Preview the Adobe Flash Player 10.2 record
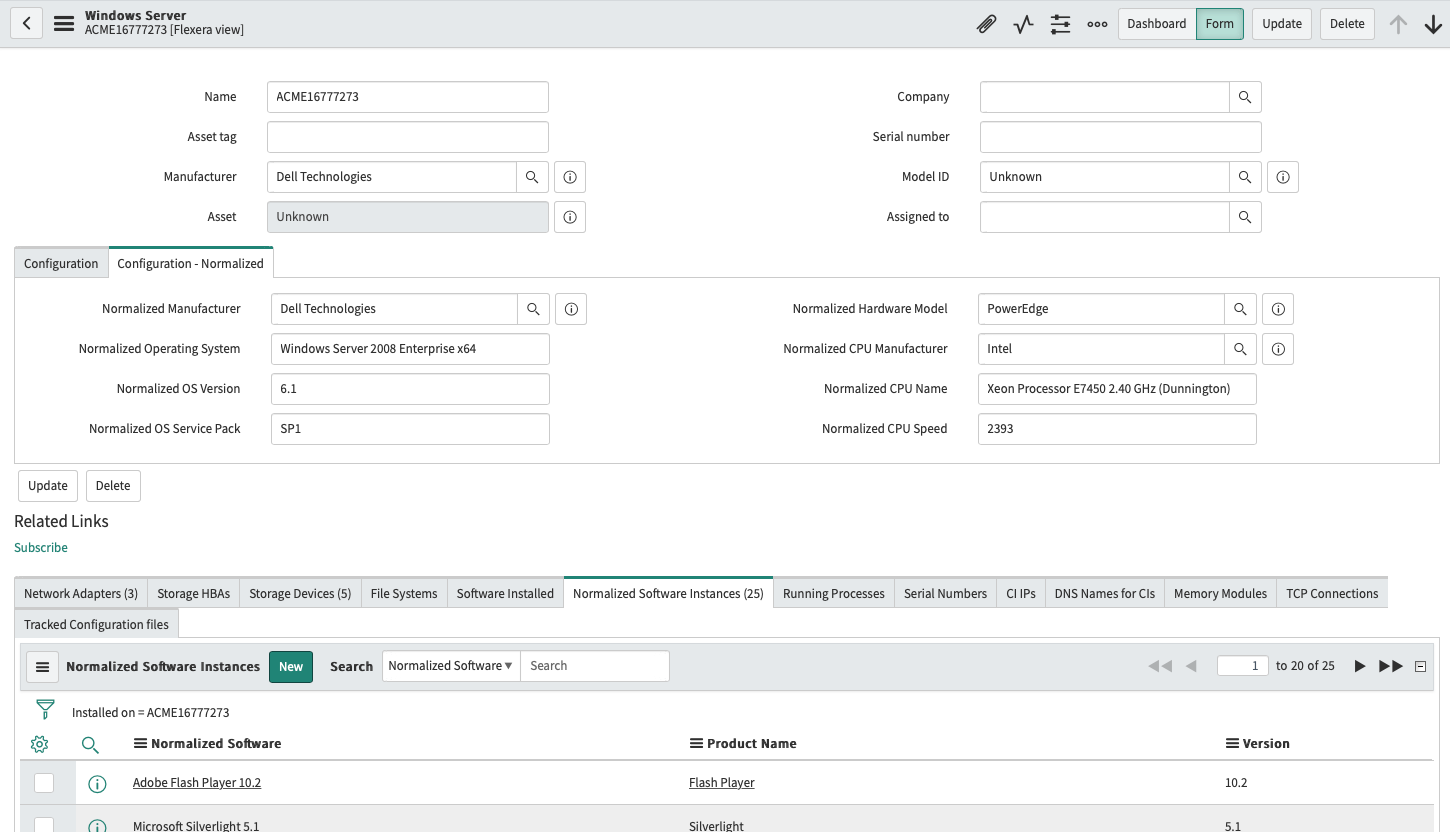Image resolution: width=1450 pixels, height=832 pixels. 97,784
